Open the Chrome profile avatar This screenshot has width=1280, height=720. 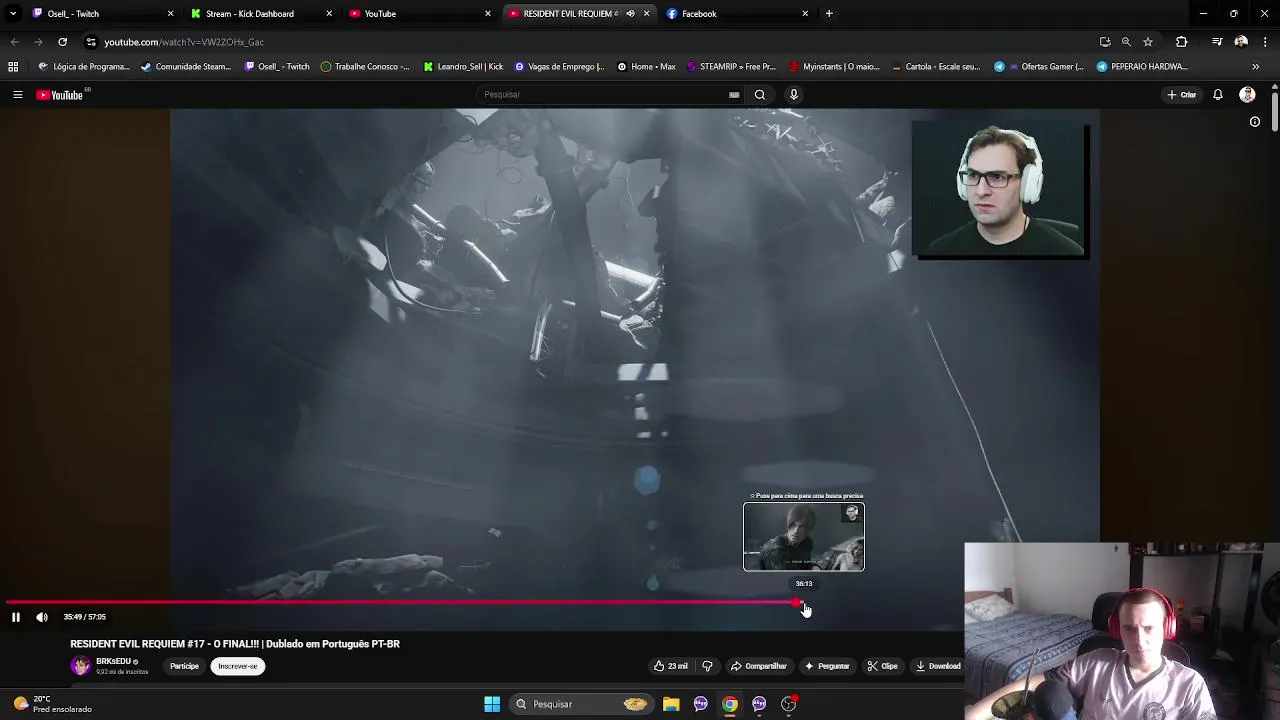click(1241, 42)
